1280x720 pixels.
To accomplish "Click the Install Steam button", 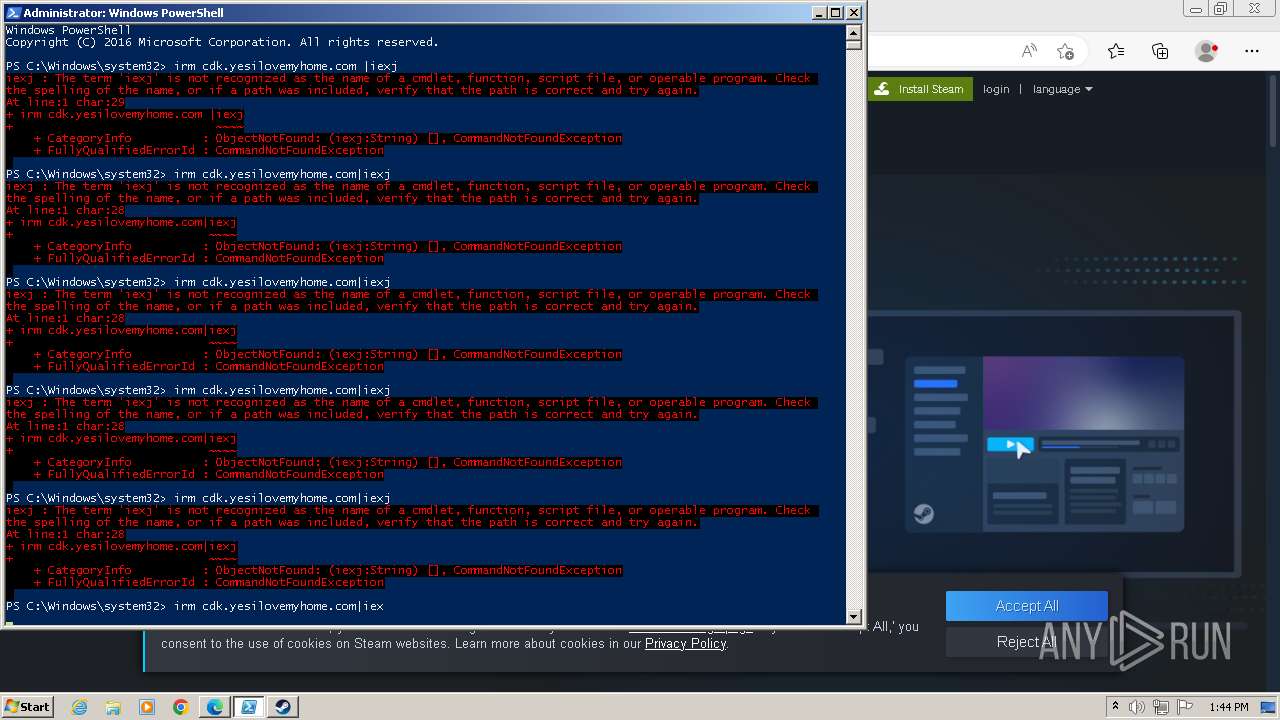I will click(x=920, y=89).
